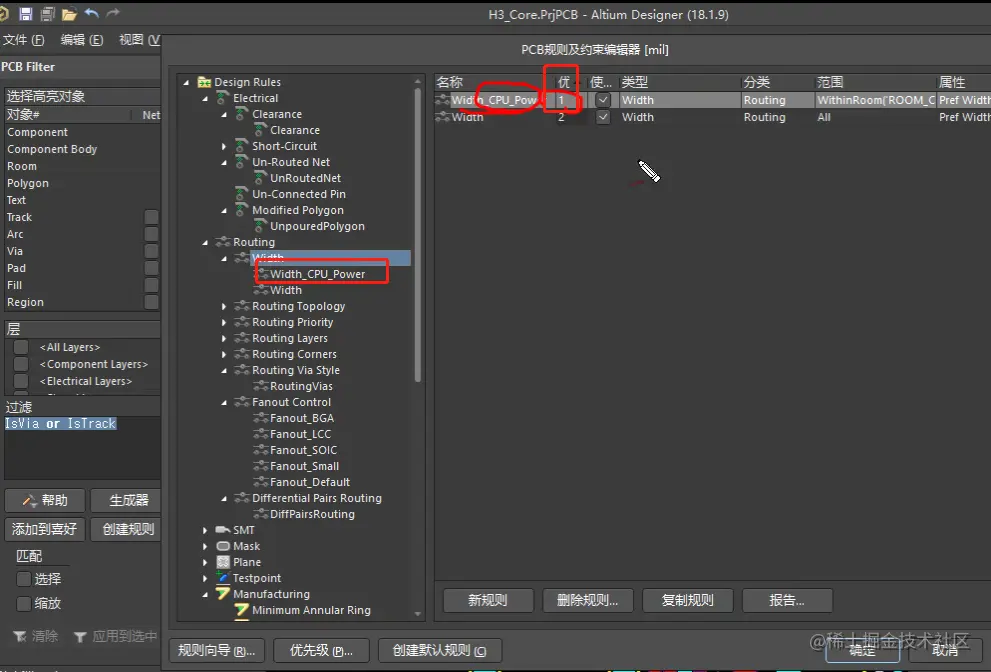Screen dimensions: 991x672
Task: Click the Save icon in title bar
Action: tap(25, 13)
